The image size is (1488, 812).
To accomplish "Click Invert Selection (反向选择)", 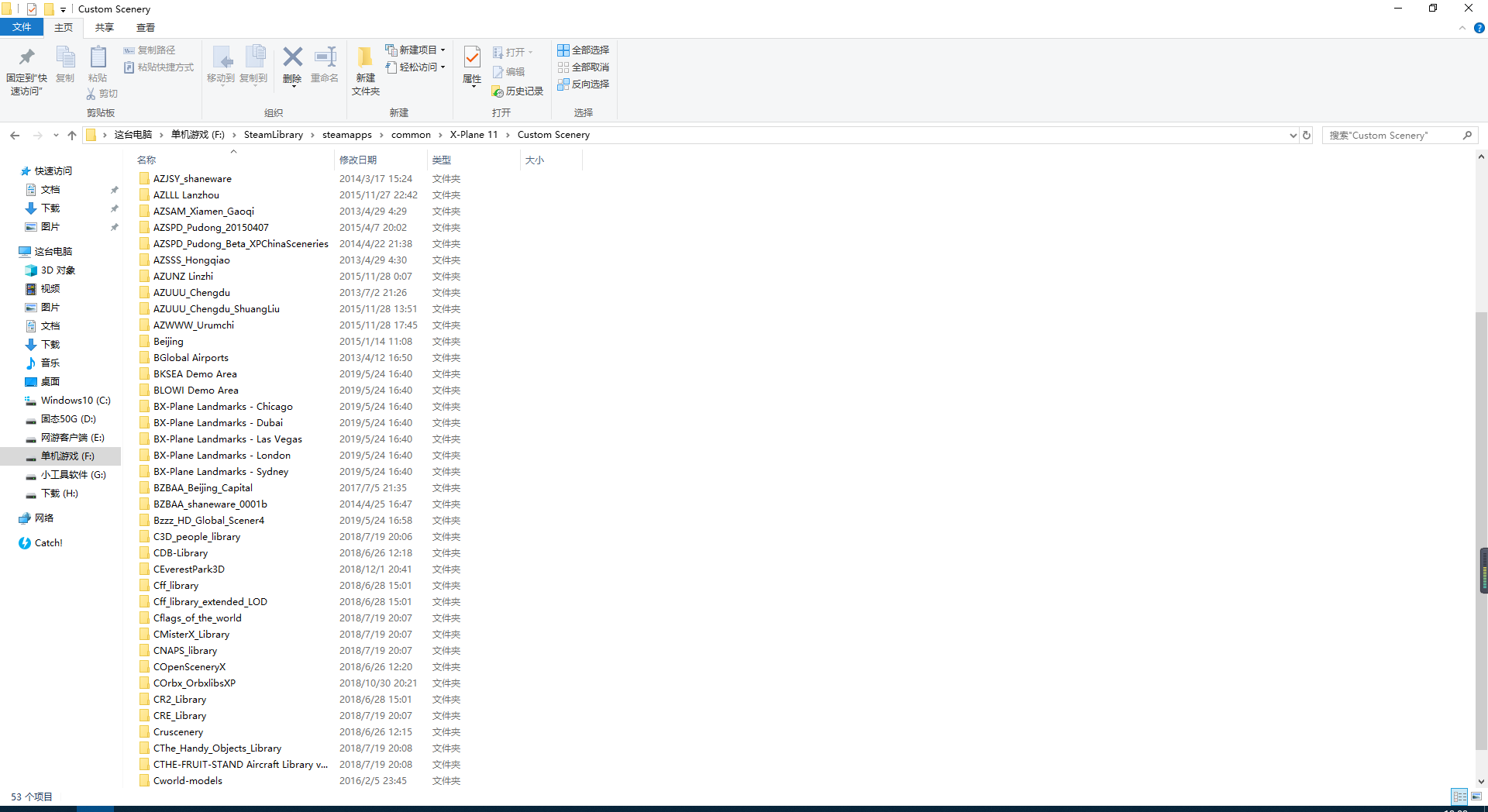I will click(584, 84).
